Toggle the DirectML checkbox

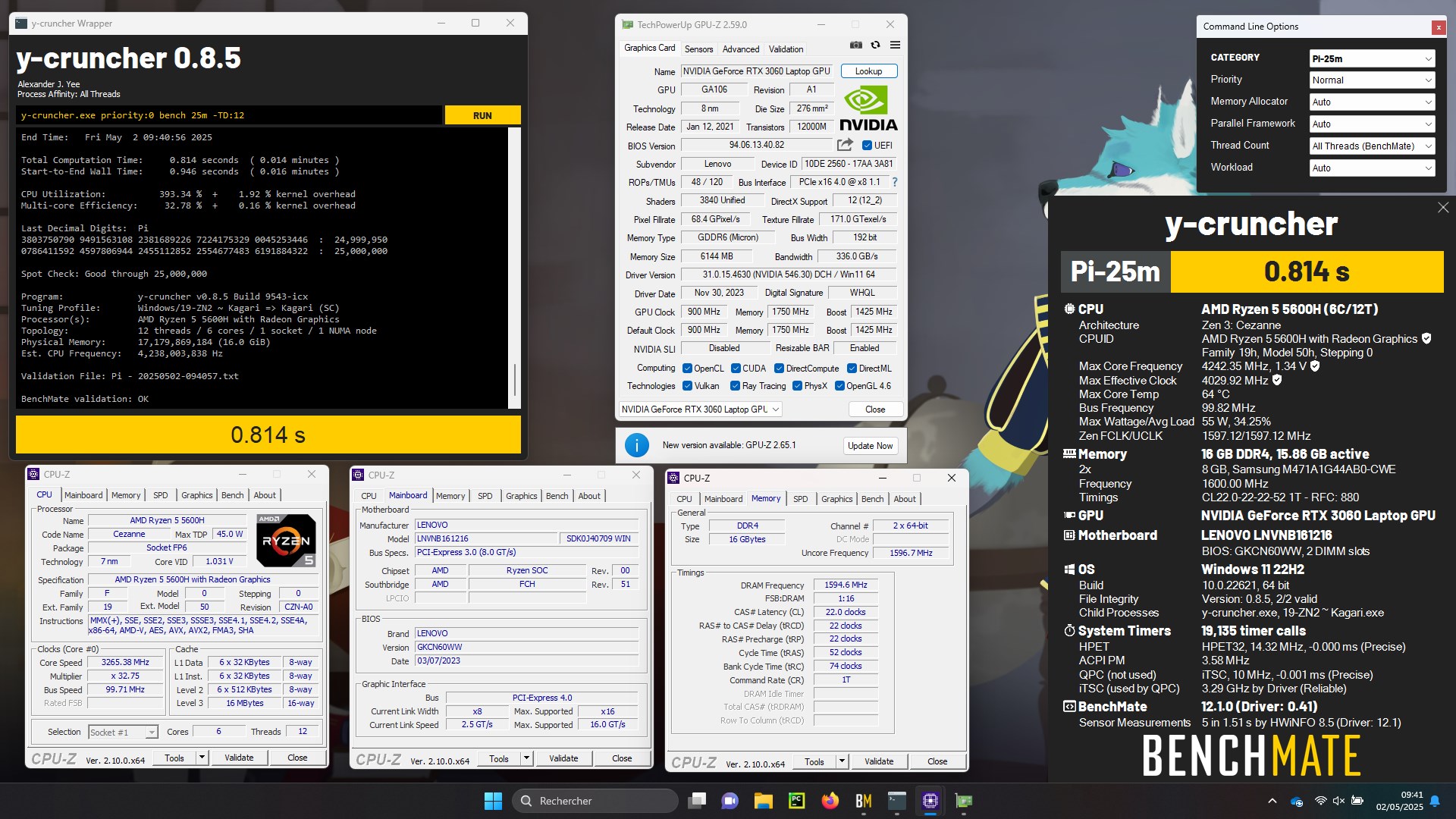852,369
